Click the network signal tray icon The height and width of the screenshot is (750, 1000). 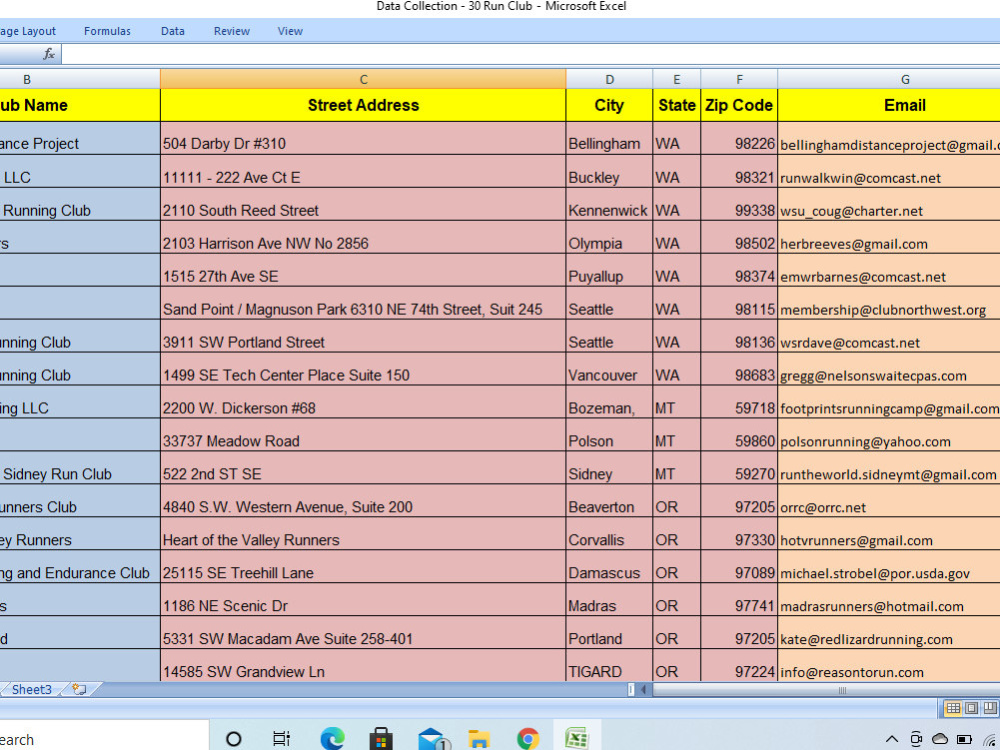(991, 740)
